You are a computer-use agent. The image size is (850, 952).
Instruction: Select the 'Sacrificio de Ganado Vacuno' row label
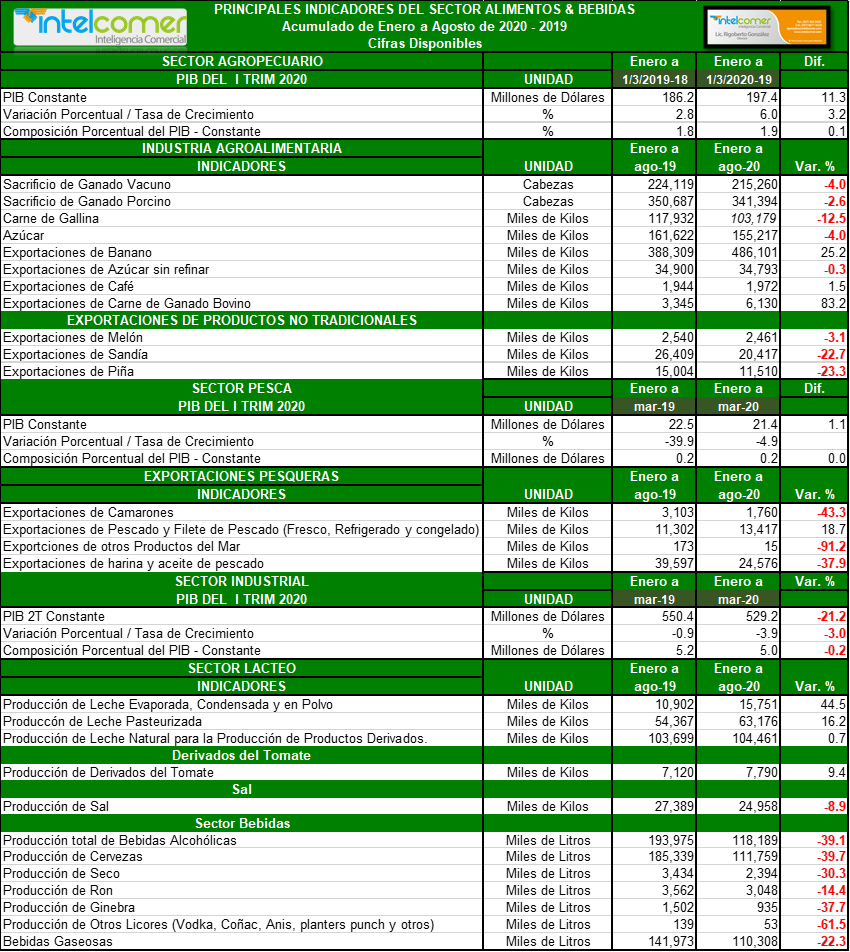(x=87, y=185)
